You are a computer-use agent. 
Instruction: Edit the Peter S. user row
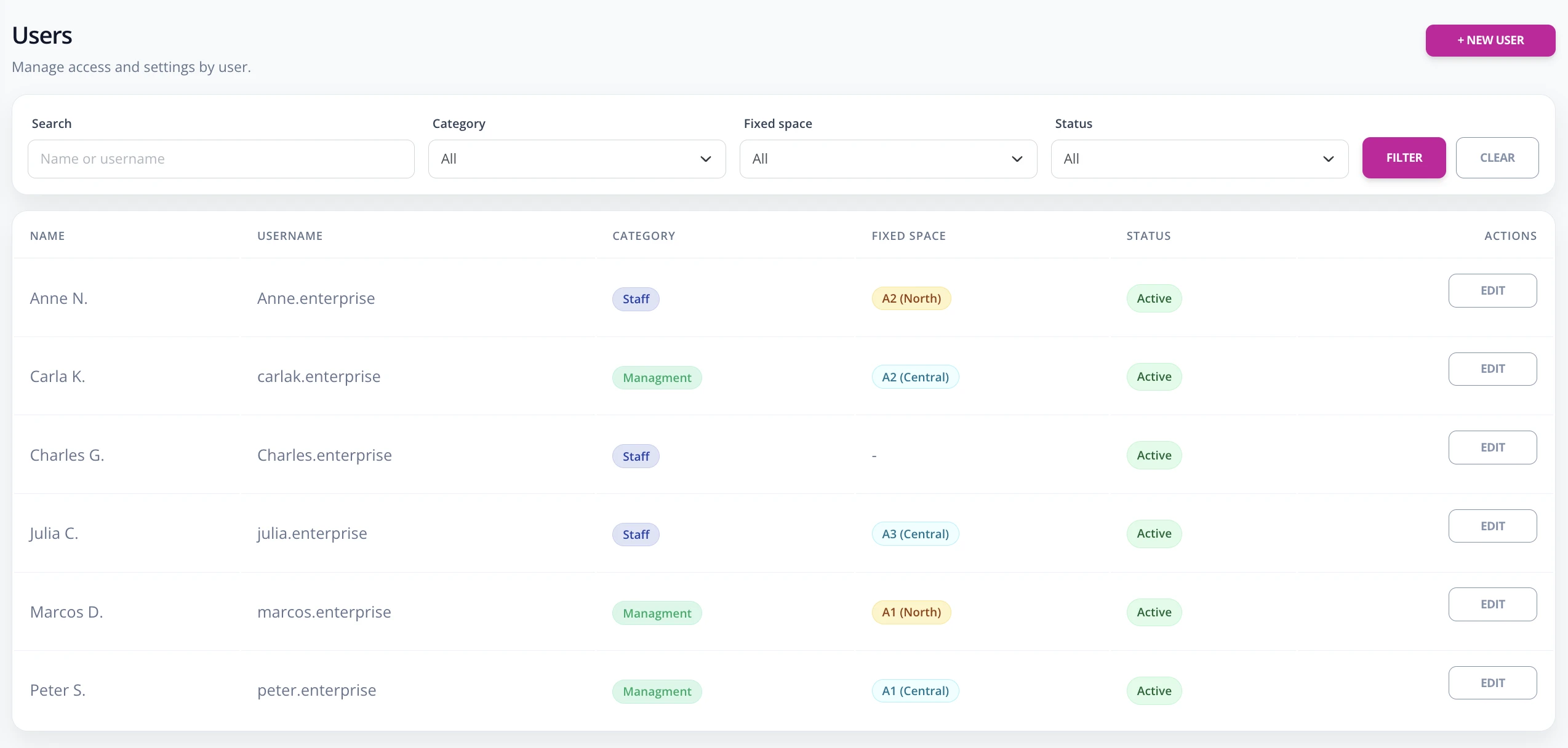pos(1492,683)
